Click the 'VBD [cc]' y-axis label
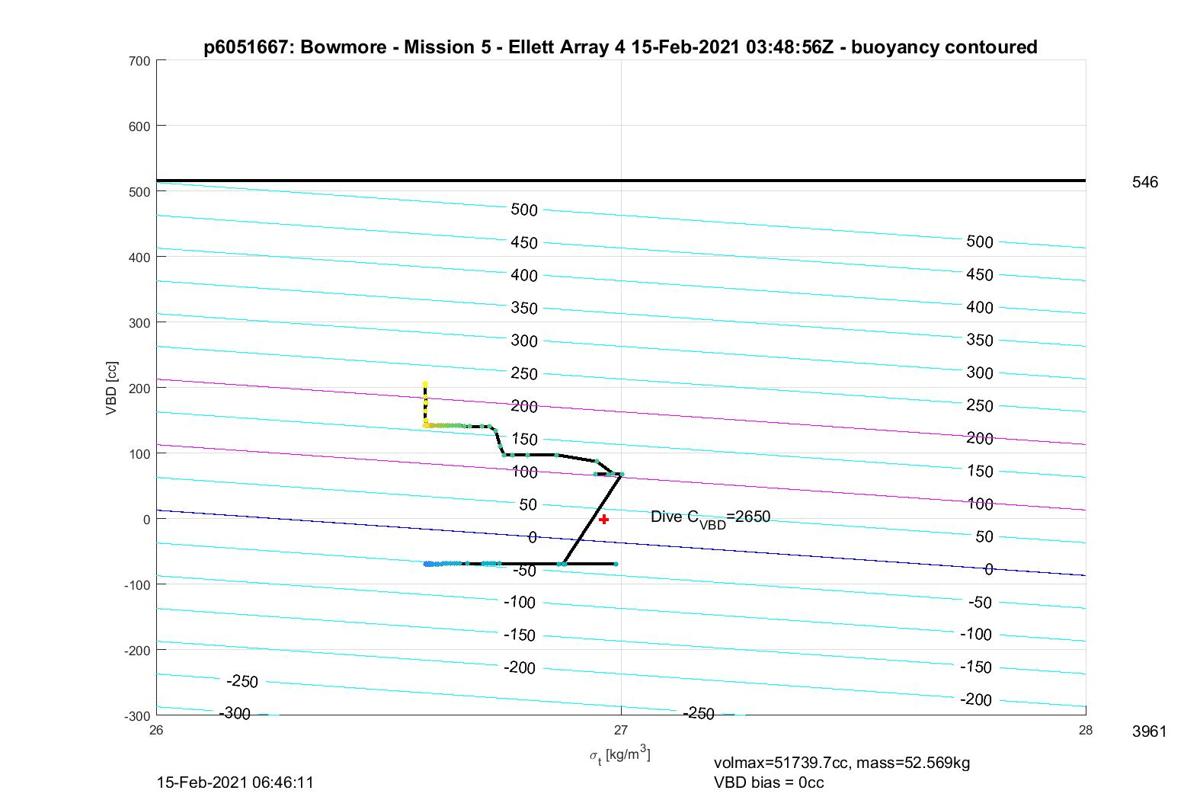 point(114,387)
